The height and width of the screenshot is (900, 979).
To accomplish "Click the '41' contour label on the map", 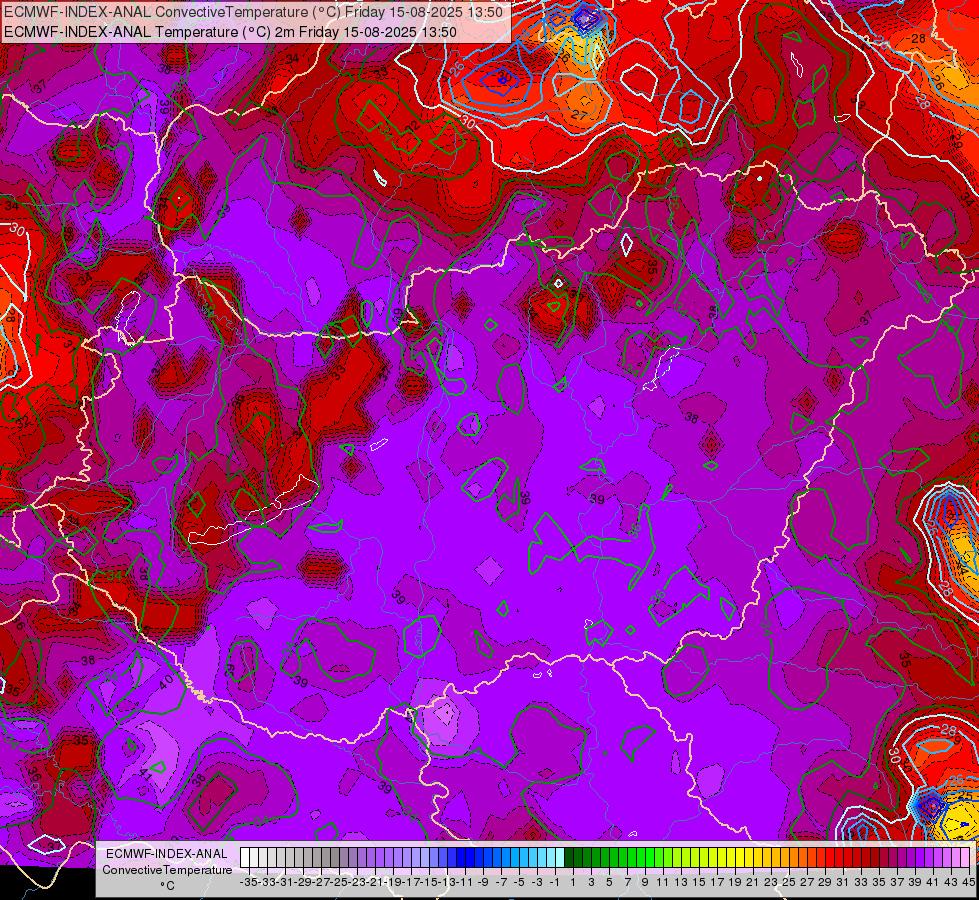I will click(145, 774).
